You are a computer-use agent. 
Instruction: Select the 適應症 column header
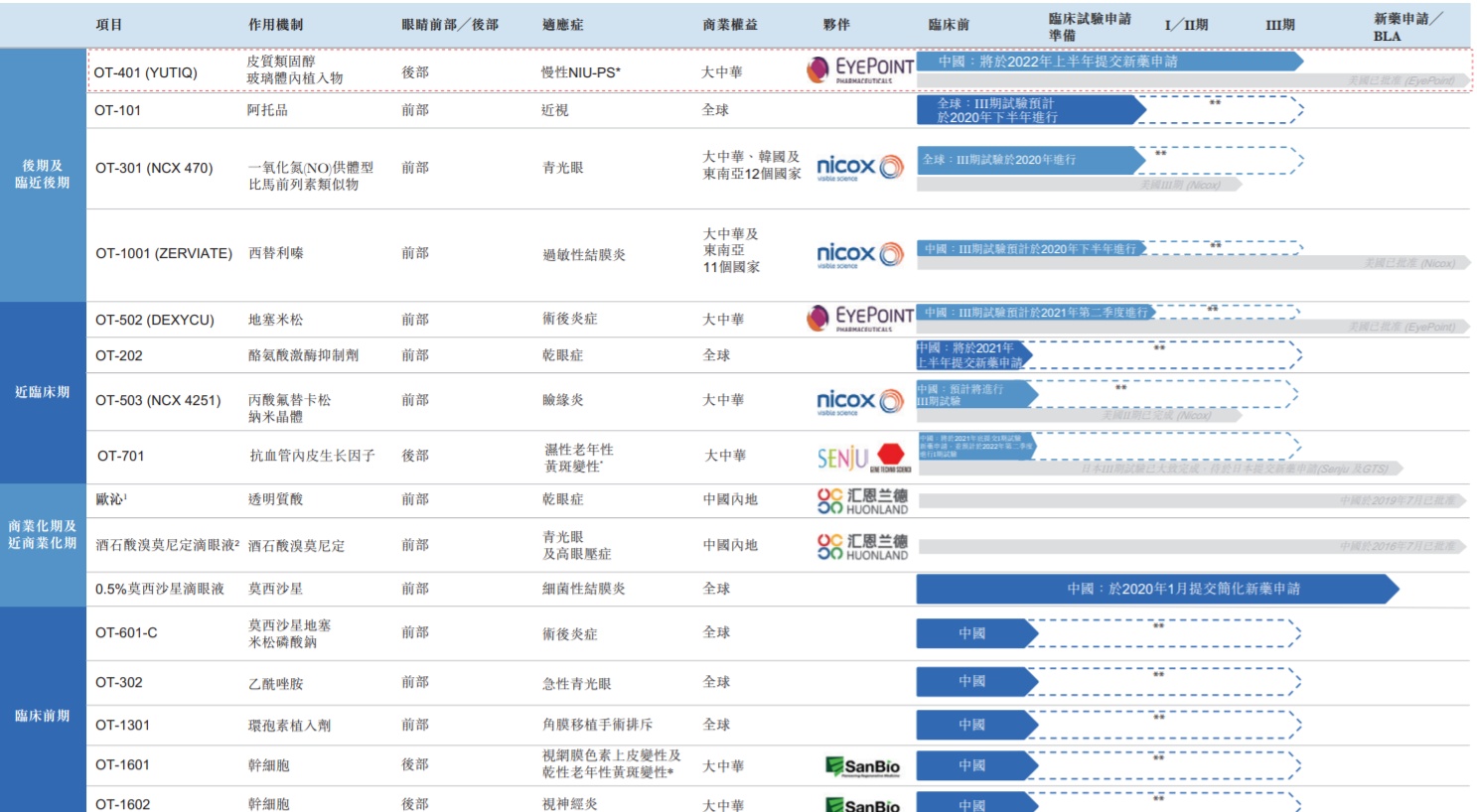coord(562,25)
